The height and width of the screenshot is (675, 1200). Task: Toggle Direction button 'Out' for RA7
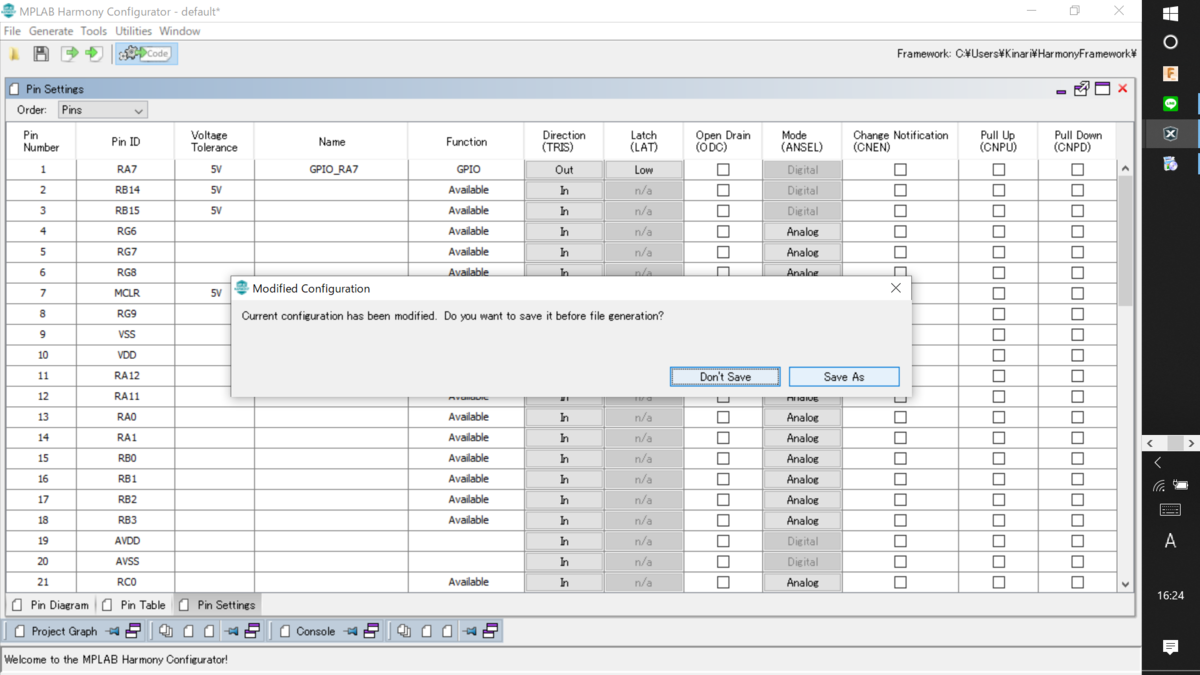point(564,170)
